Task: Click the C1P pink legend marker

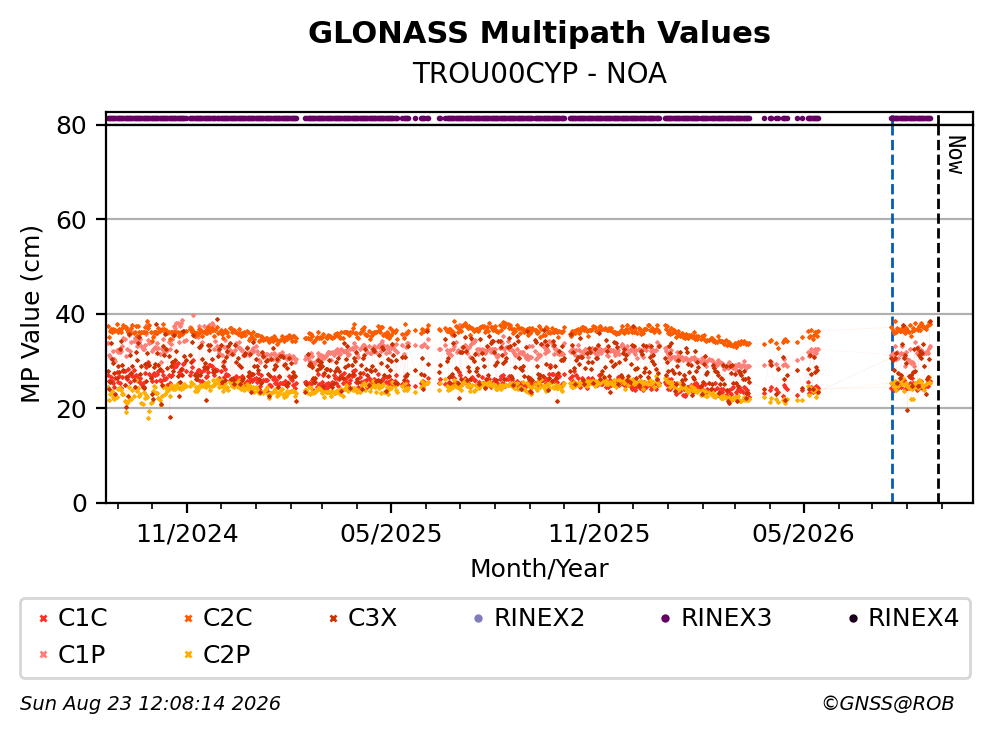Action: (44, 655)
